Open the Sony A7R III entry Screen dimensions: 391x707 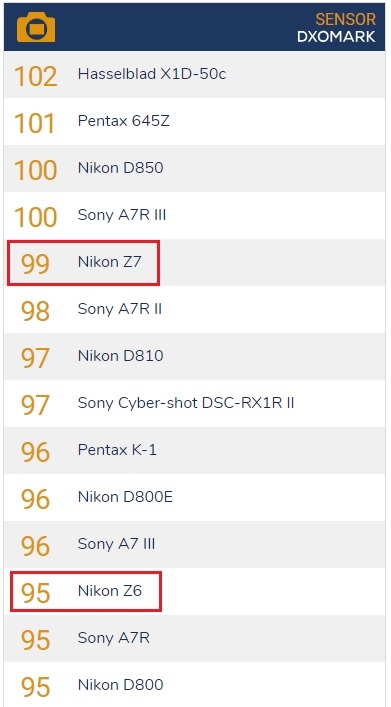coord(195,216)
